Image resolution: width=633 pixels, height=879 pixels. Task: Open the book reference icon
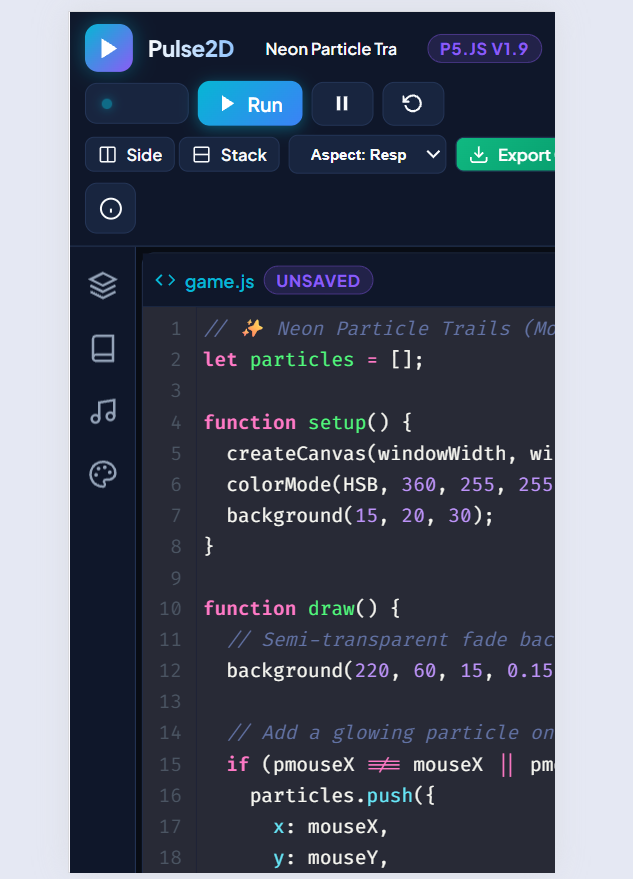pyautogui.click(x=103, y=349)
